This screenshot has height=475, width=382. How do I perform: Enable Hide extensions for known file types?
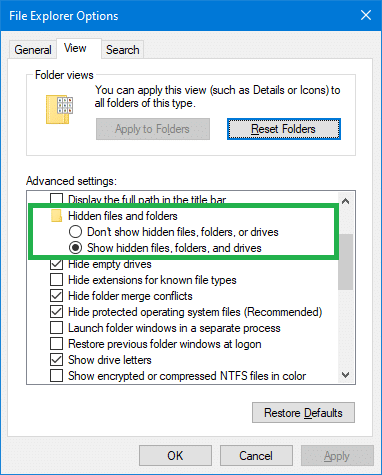point(56,280)
